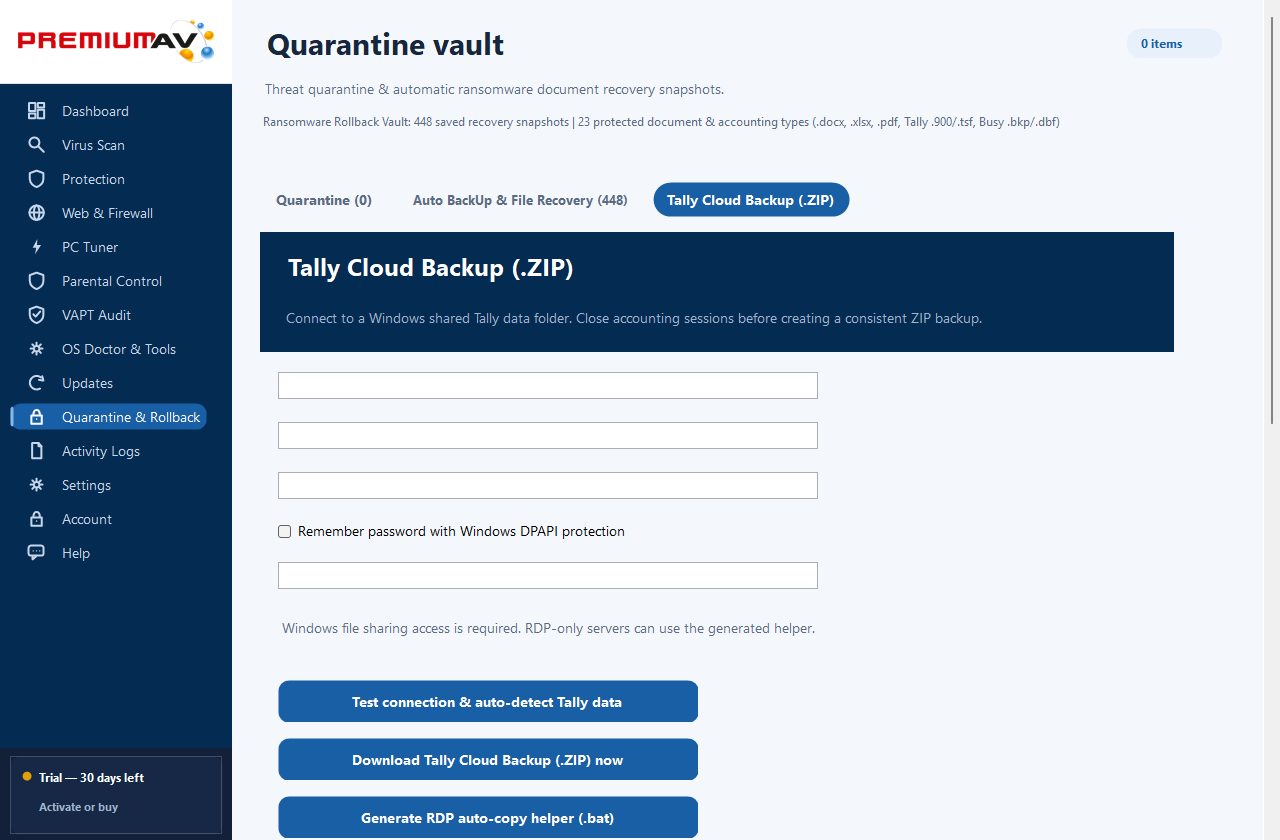Click the Settings gear icon
Viewport: 1280px width, 840px height.
(37, 485)
